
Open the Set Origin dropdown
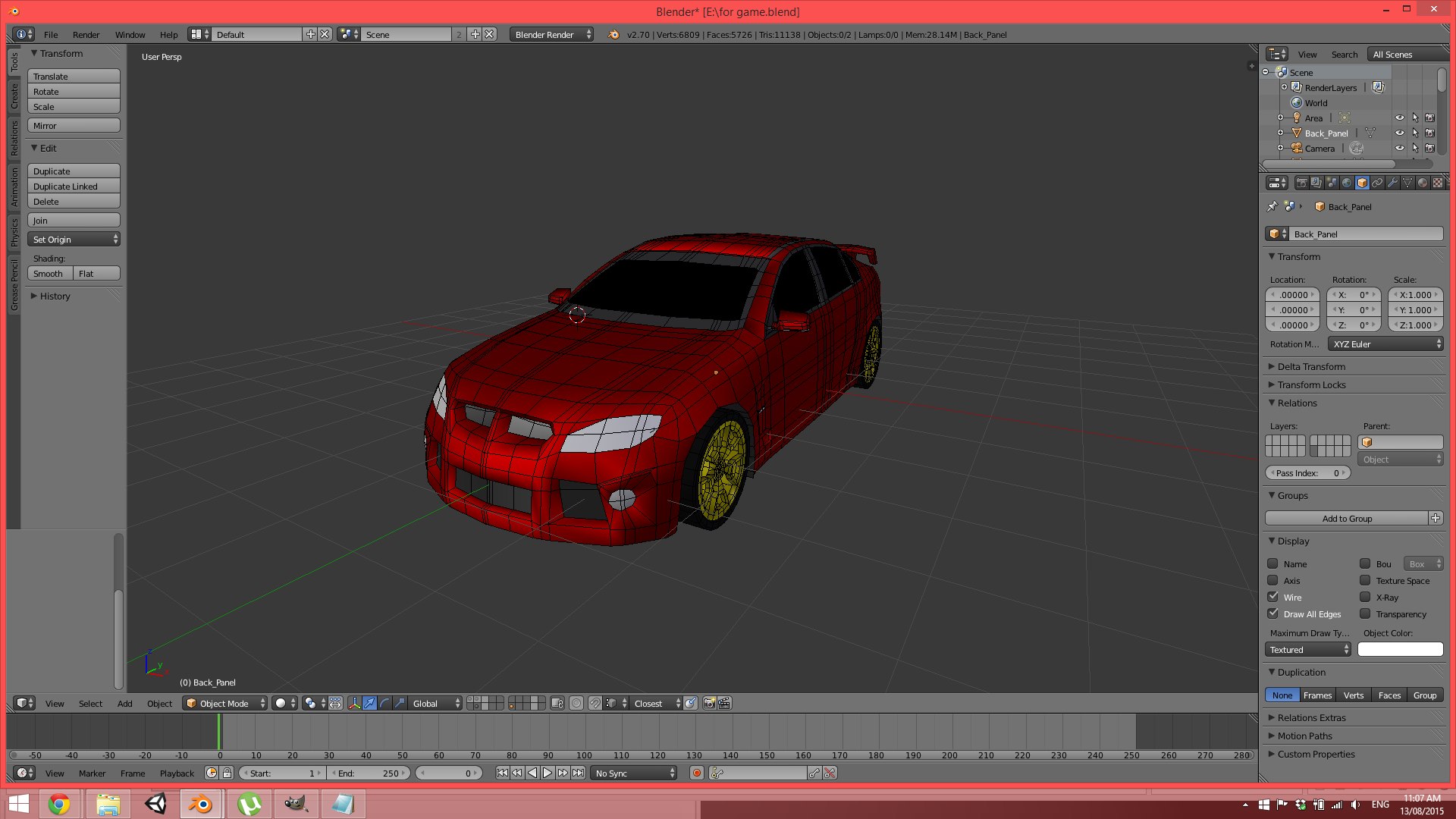coord(74,239)
